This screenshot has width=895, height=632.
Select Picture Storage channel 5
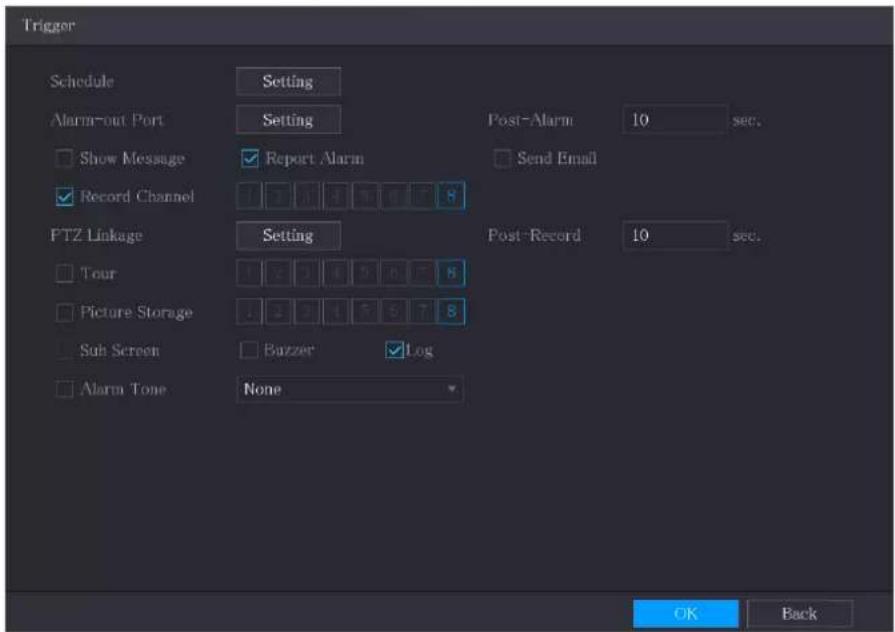click(x=365, y=312)
